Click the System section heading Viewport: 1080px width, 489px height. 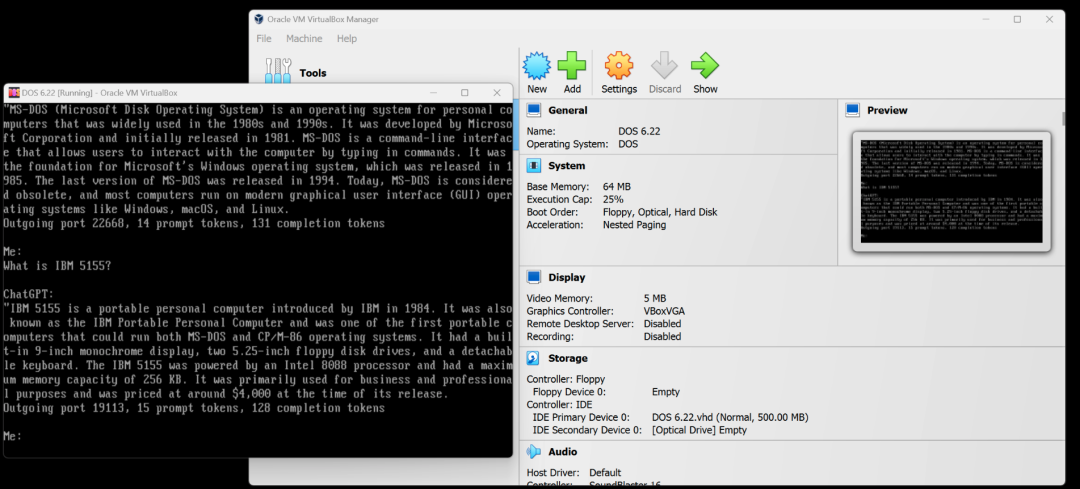point(567,166)
